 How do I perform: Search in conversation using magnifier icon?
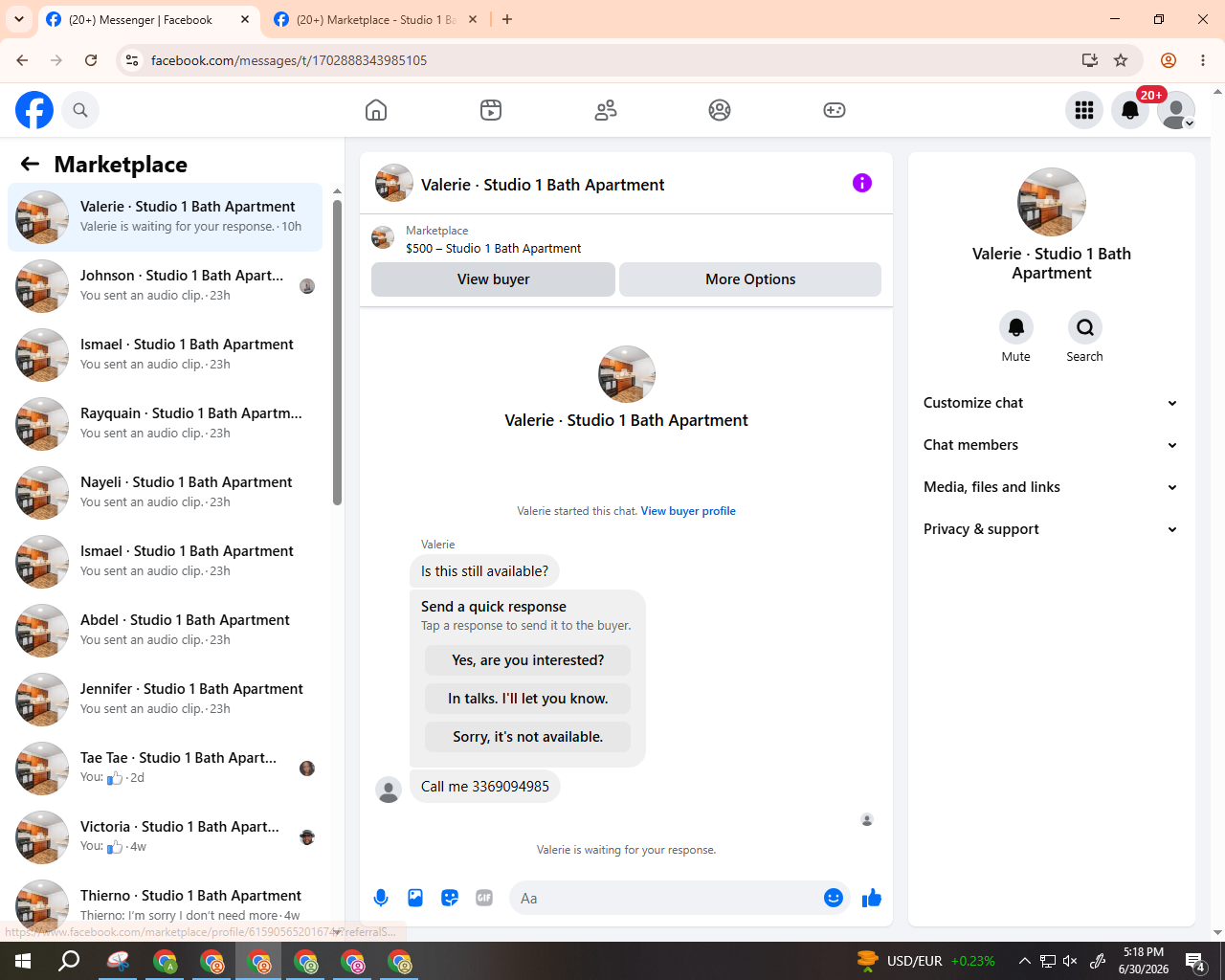pos(1085,327)
